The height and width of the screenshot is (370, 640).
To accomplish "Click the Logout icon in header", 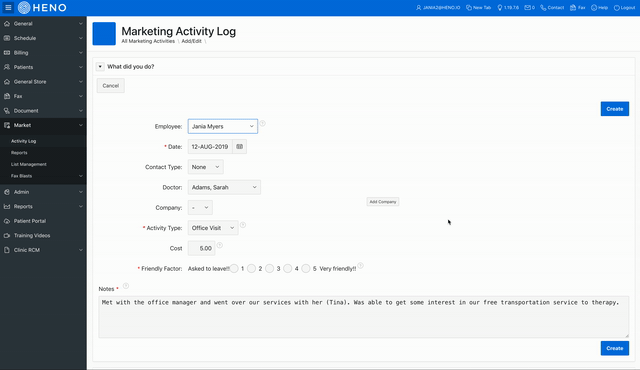I will click(x=617, y=8).
